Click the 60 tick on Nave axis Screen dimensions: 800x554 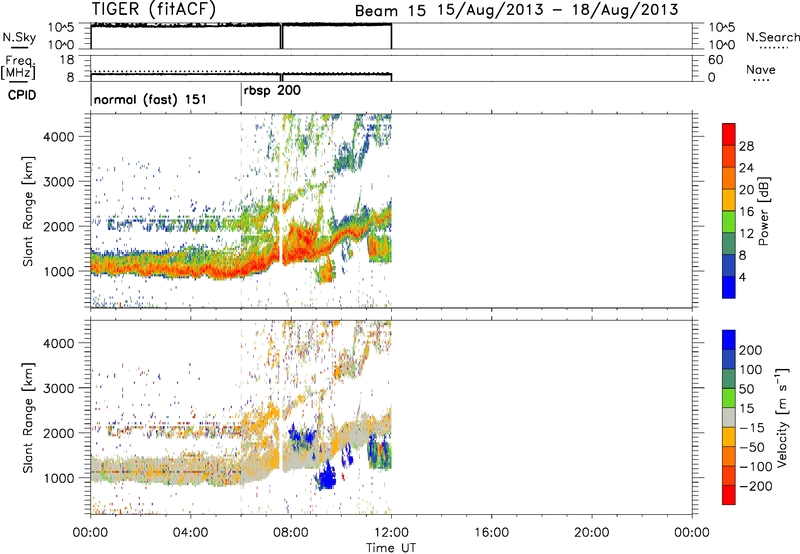pyautogui.click(x=716, y=60)
